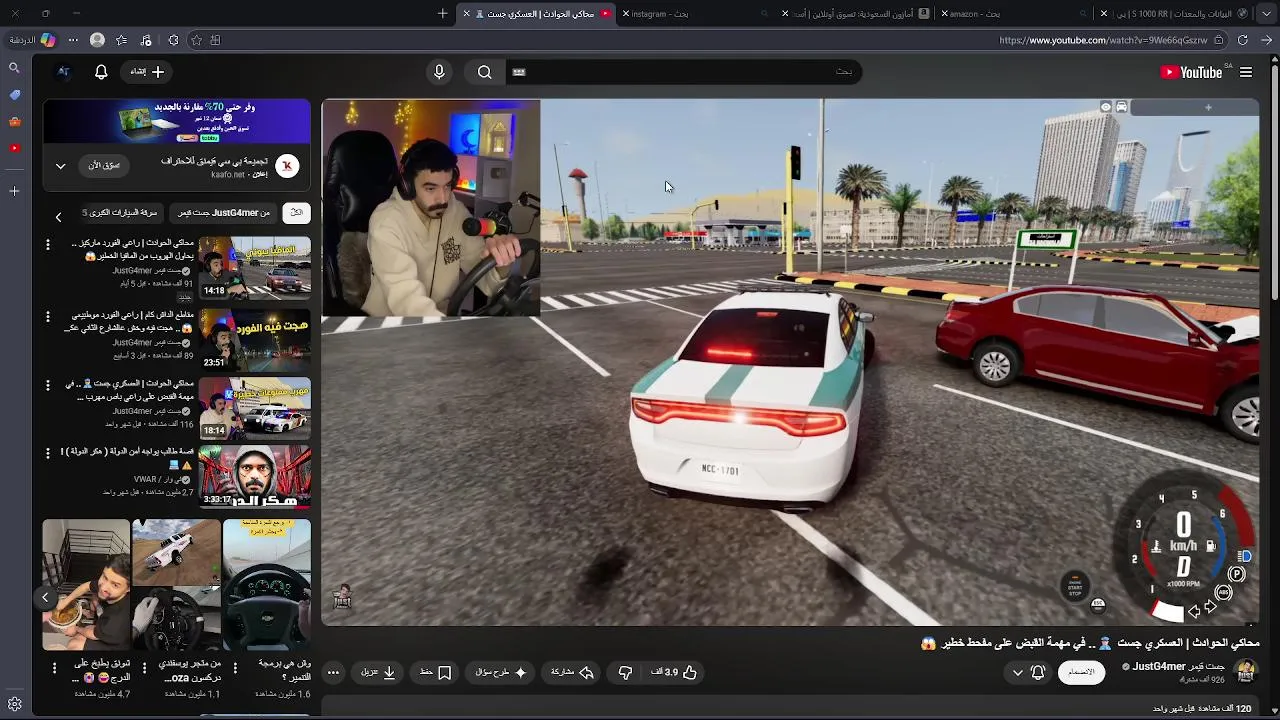The width and height of the screenshot is (1280, 720).
Task: Select the الكل filter chip
Action: pos(296,213)
